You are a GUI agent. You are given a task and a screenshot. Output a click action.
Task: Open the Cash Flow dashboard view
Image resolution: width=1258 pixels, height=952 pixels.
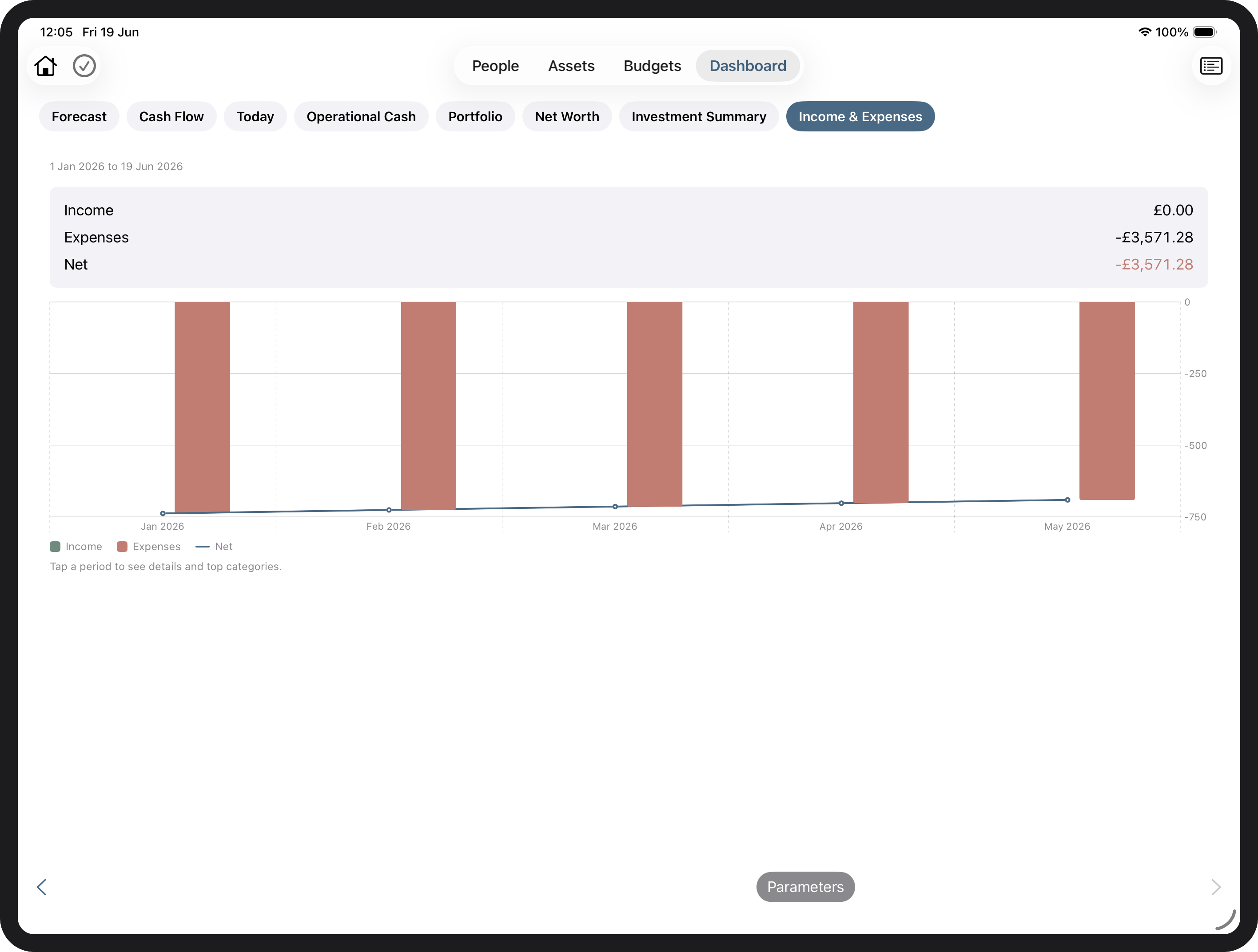click(171, 116)
